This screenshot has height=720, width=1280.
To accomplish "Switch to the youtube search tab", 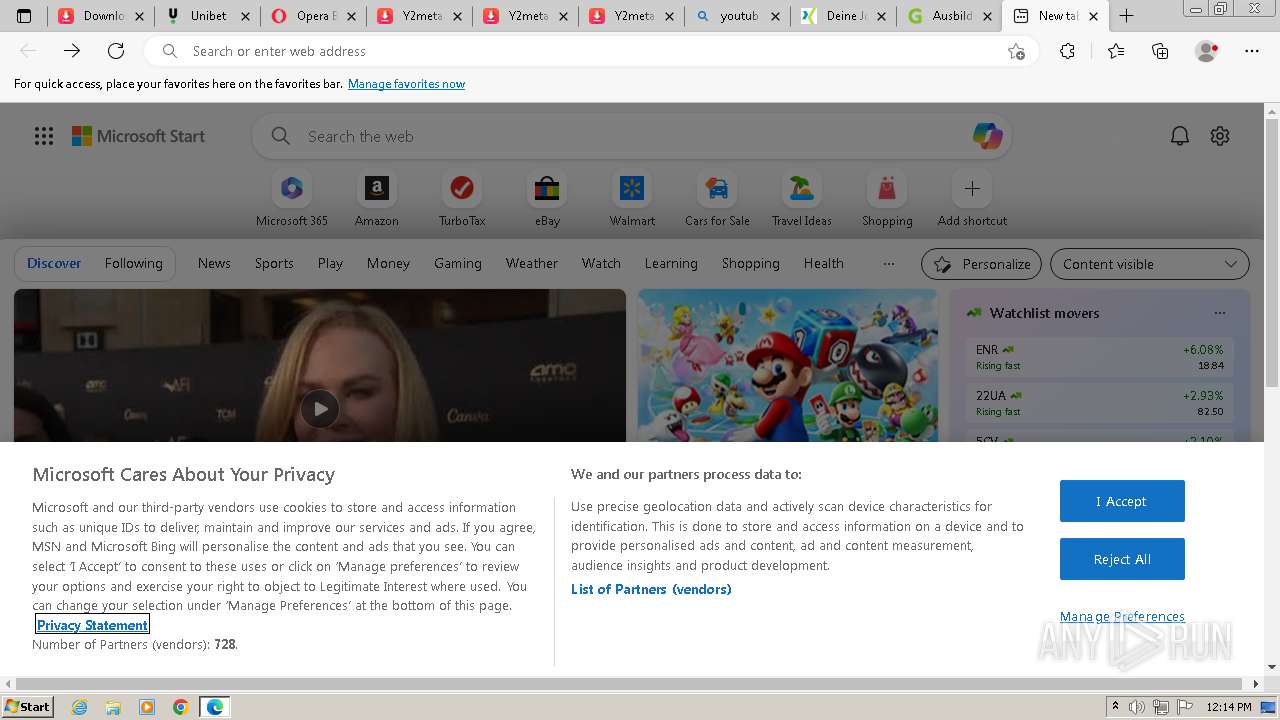I will point(737,16).
